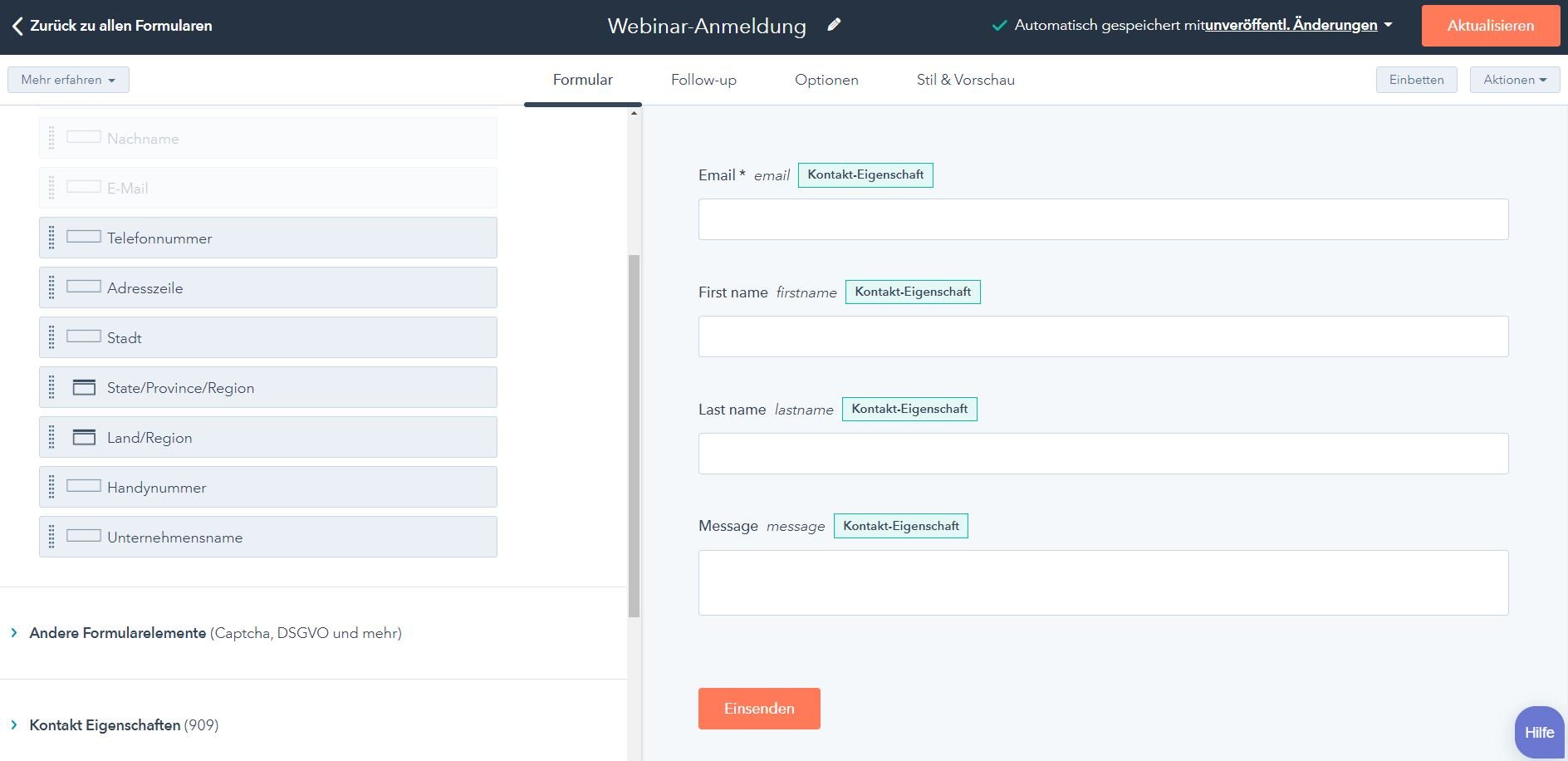Switch to the Follow-up tab

click(x=703, y=80)
